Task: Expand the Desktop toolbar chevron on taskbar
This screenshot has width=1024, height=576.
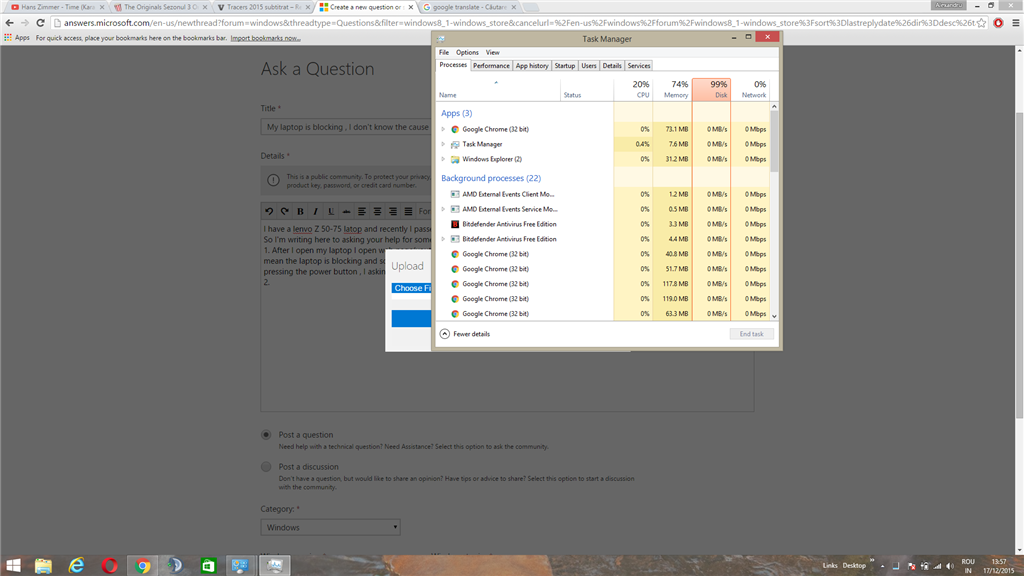Action: click(x=872, y=560)
